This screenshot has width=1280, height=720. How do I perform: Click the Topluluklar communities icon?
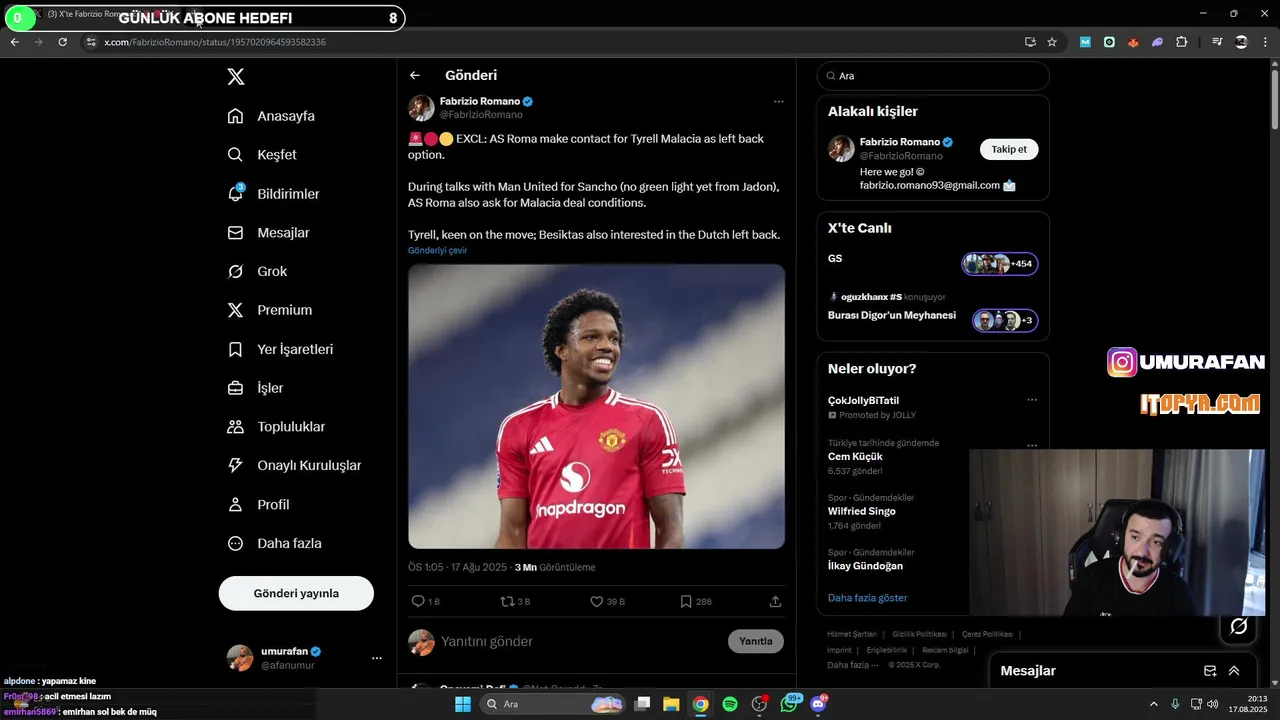click(x=235, y=427)
